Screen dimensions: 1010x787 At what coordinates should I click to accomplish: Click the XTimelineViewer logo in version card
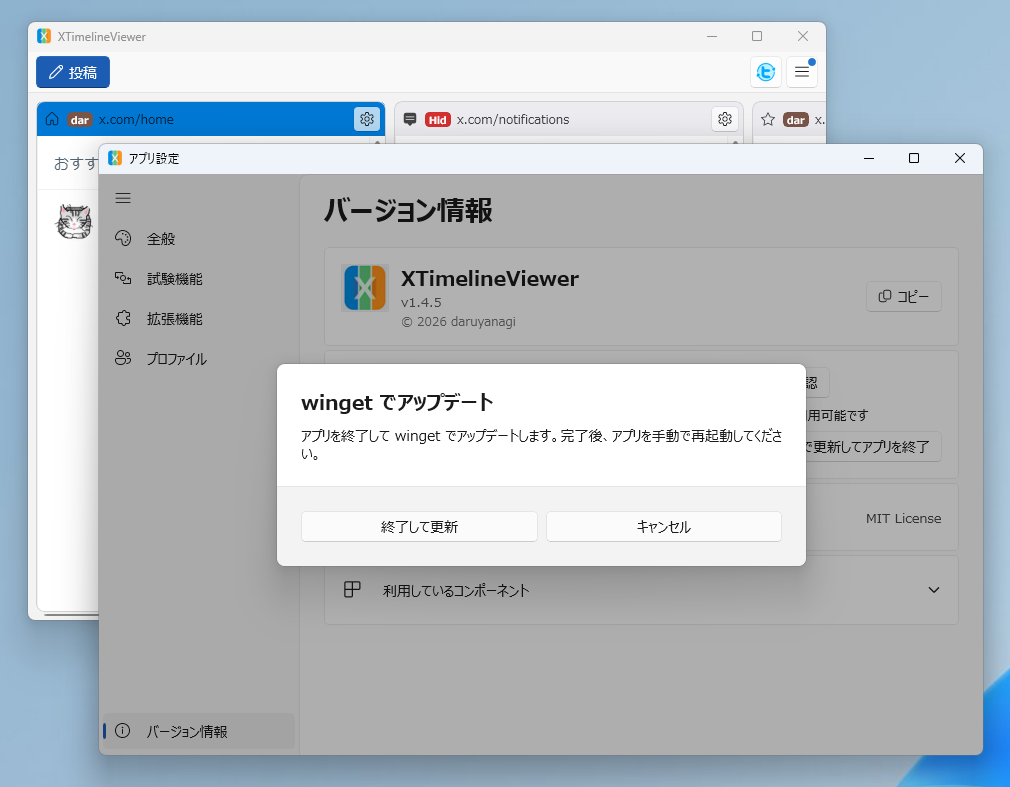coord(365,288)
